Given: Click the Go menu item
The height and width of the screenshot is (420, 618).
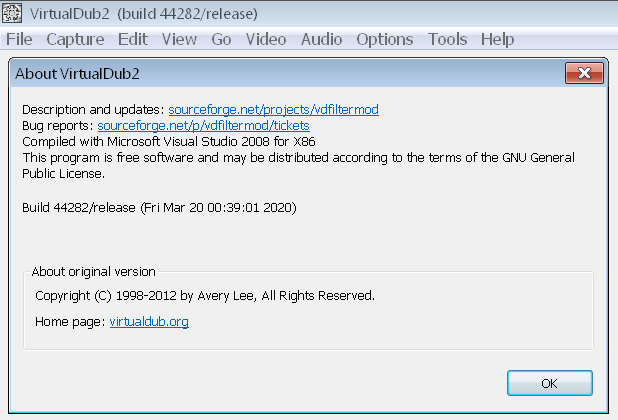Looking at the screenshot, I should coord(221,40).
